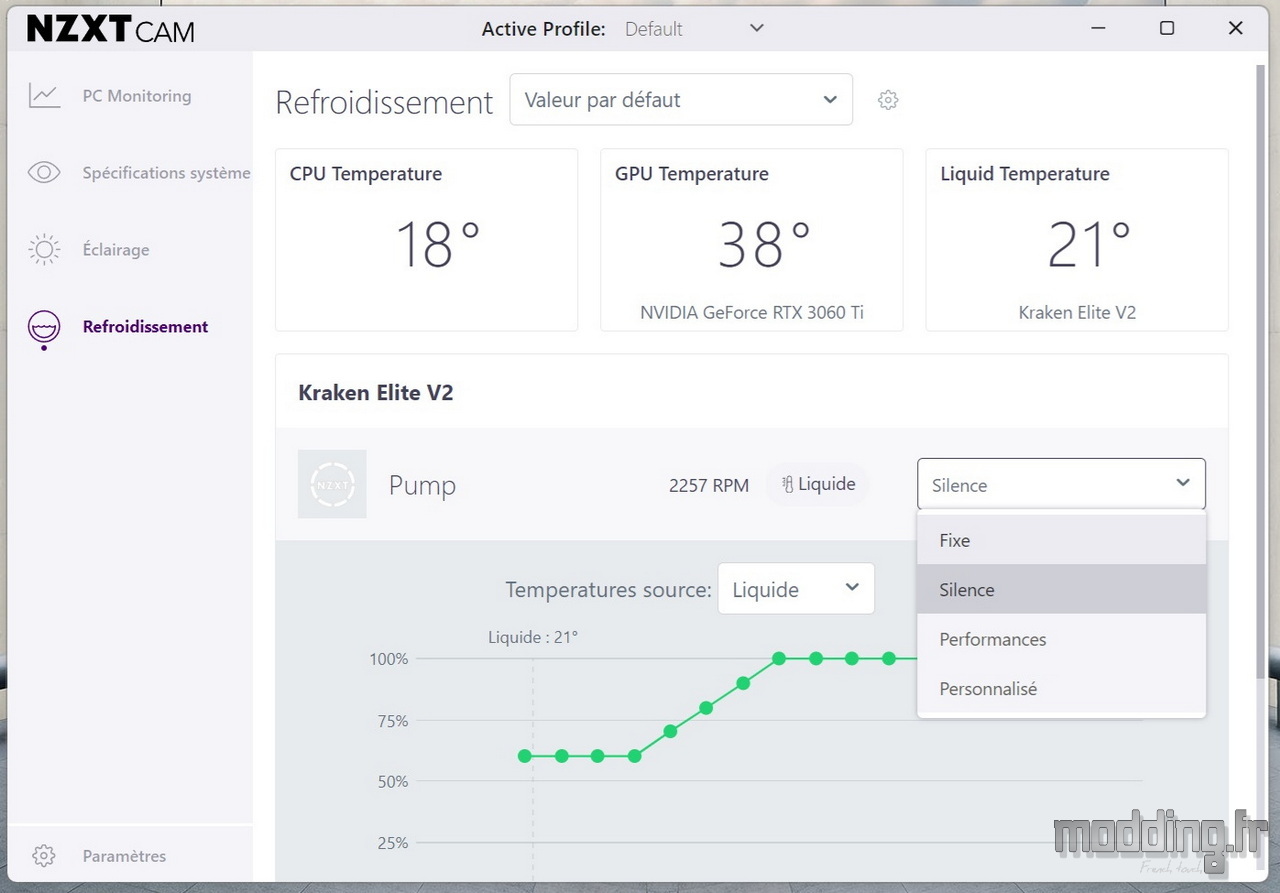Image resolution: width=1280 pixels, height=893 pixels.
Task: Click the Liquid Temperature card
Action: click(1077, 240)
